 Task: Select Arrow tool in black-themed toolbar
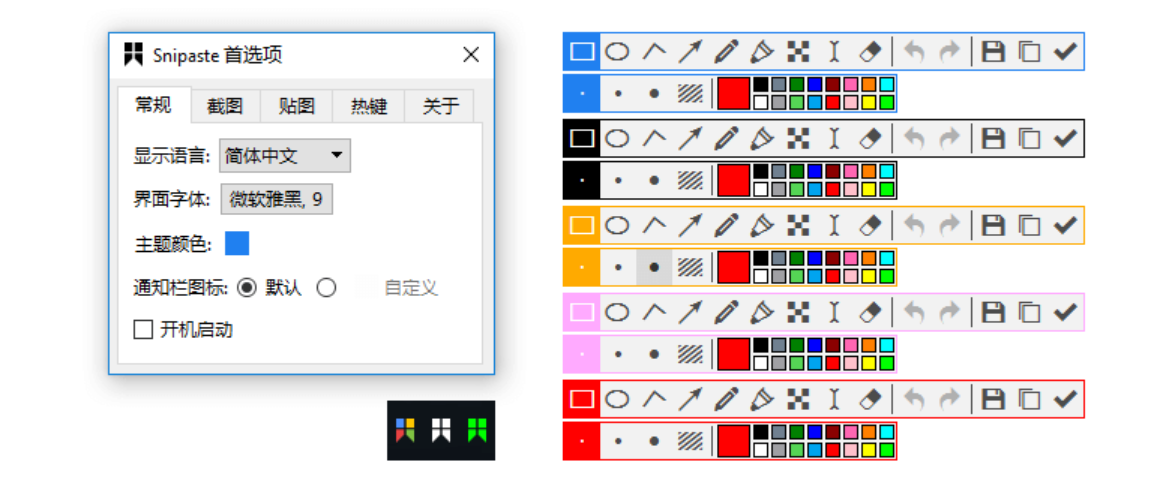pos(690,138)
